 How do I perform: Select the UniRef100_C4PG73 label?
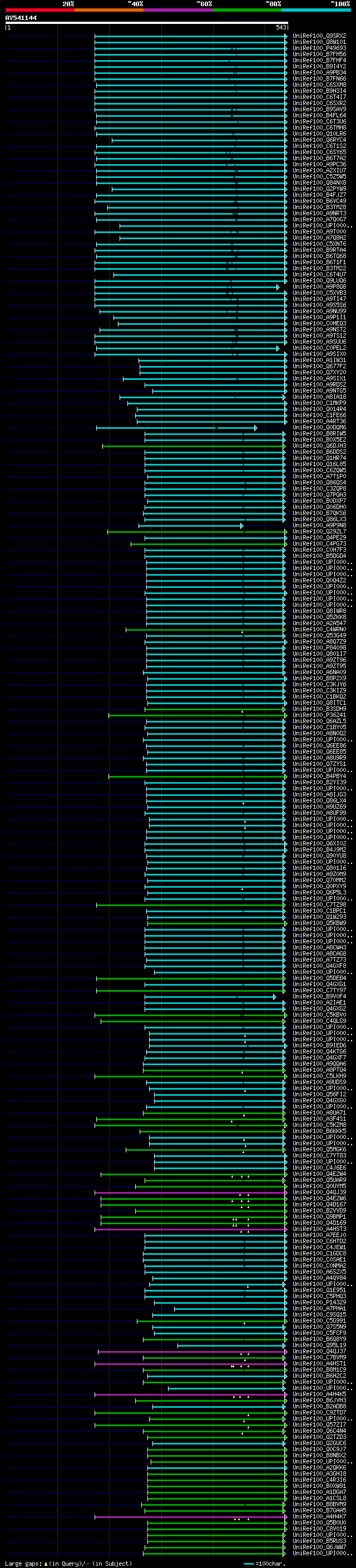pos(319,544)
